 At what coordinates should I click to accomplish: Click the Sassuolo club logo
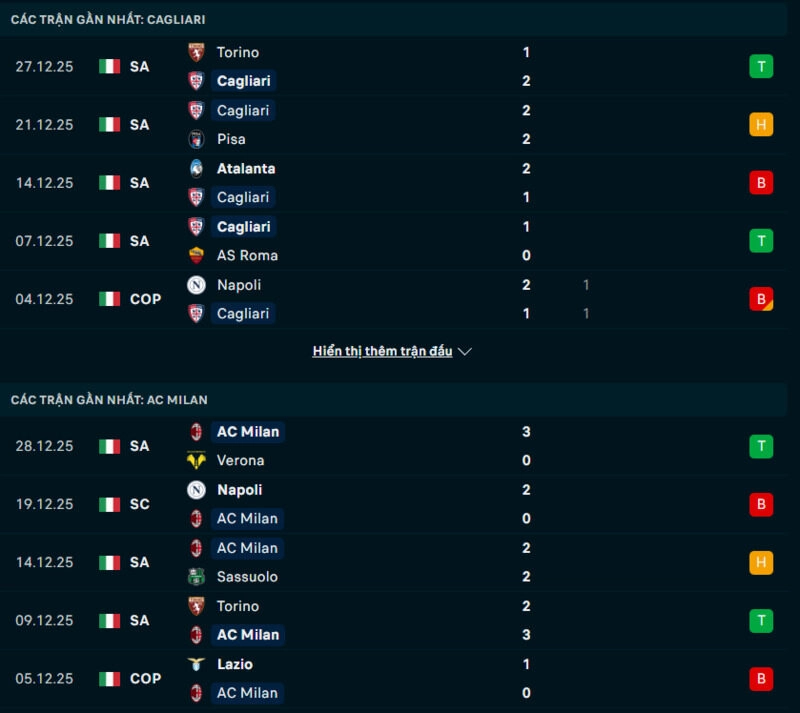pos(196,577)
